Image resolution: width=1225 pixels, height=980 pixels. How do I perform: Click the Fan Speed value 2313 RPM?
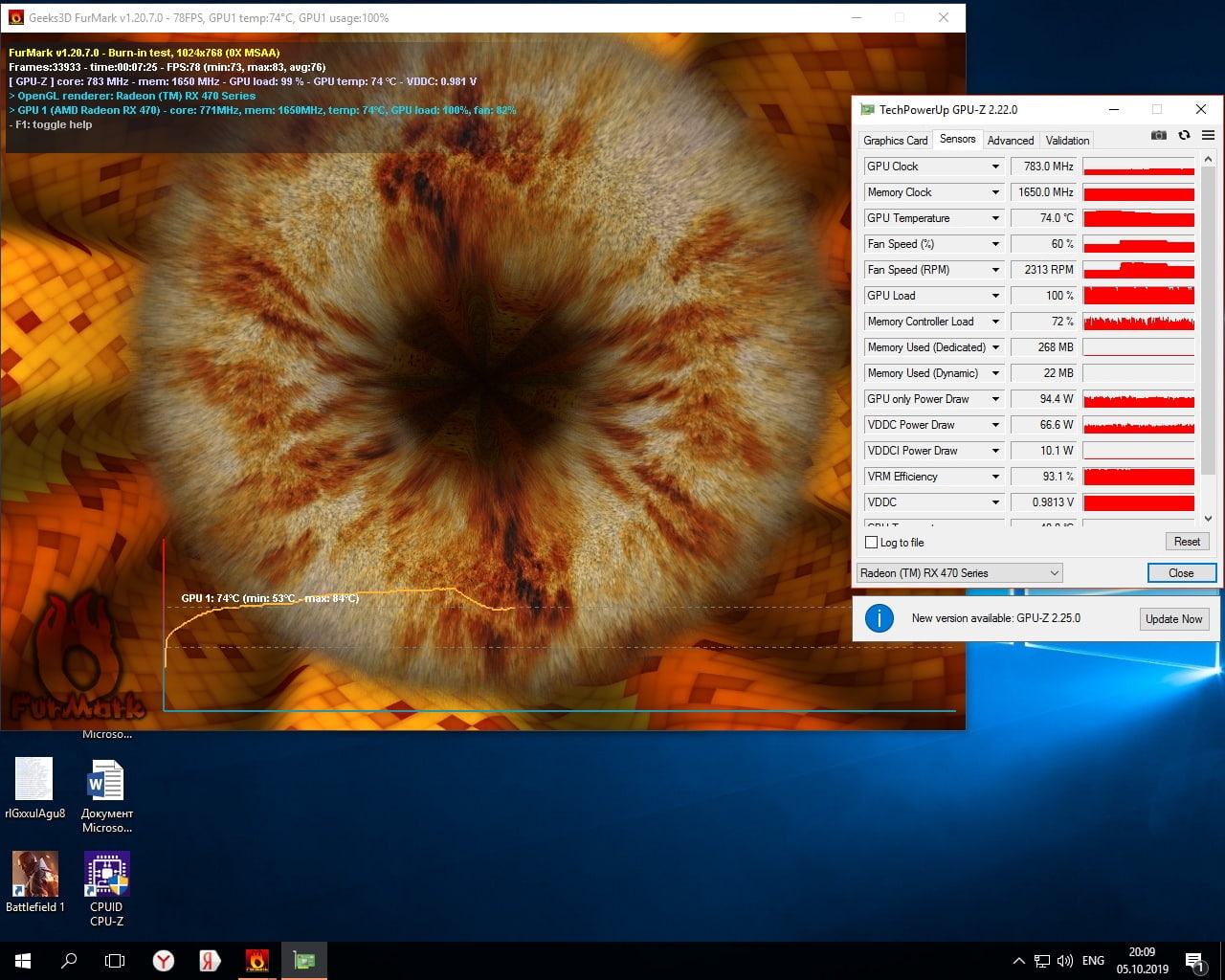coord(1044,270)
